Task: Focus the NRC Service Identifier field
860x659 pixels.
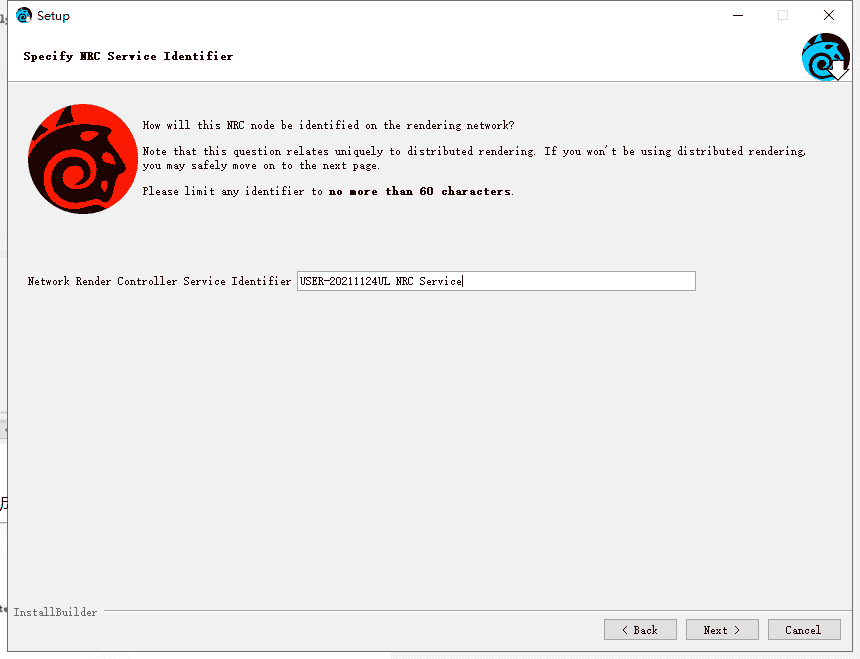Action: tap(496, 281)
